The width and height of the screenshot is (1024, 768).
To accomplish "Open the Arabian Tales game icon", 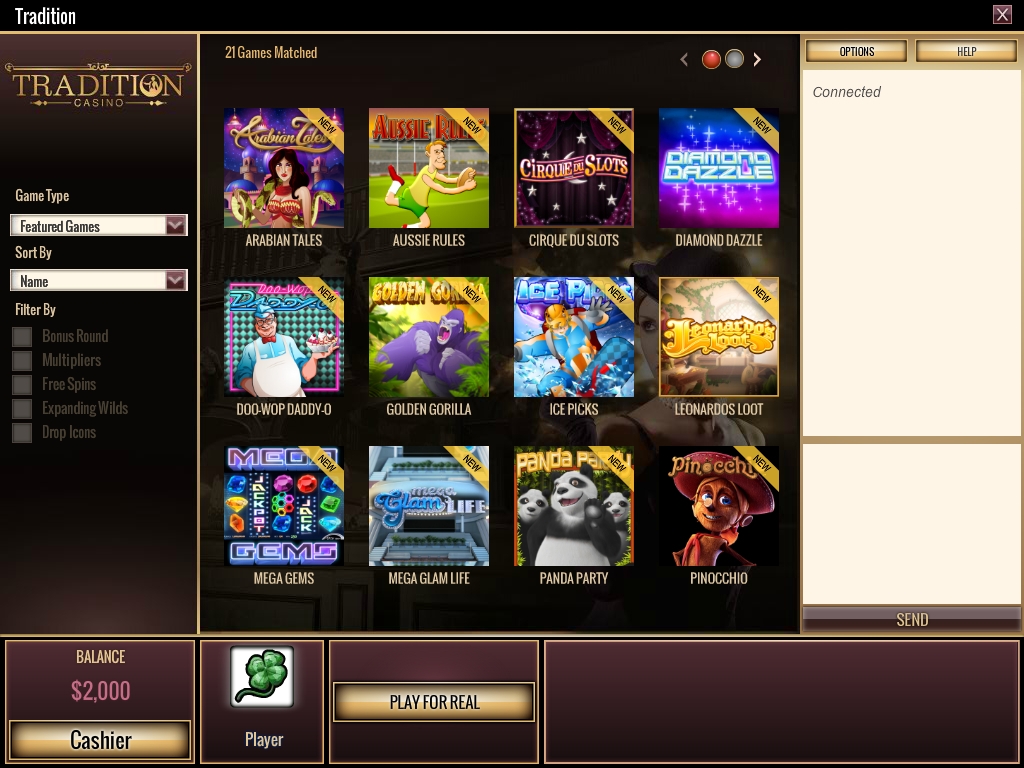I will [x=283, y=168].
